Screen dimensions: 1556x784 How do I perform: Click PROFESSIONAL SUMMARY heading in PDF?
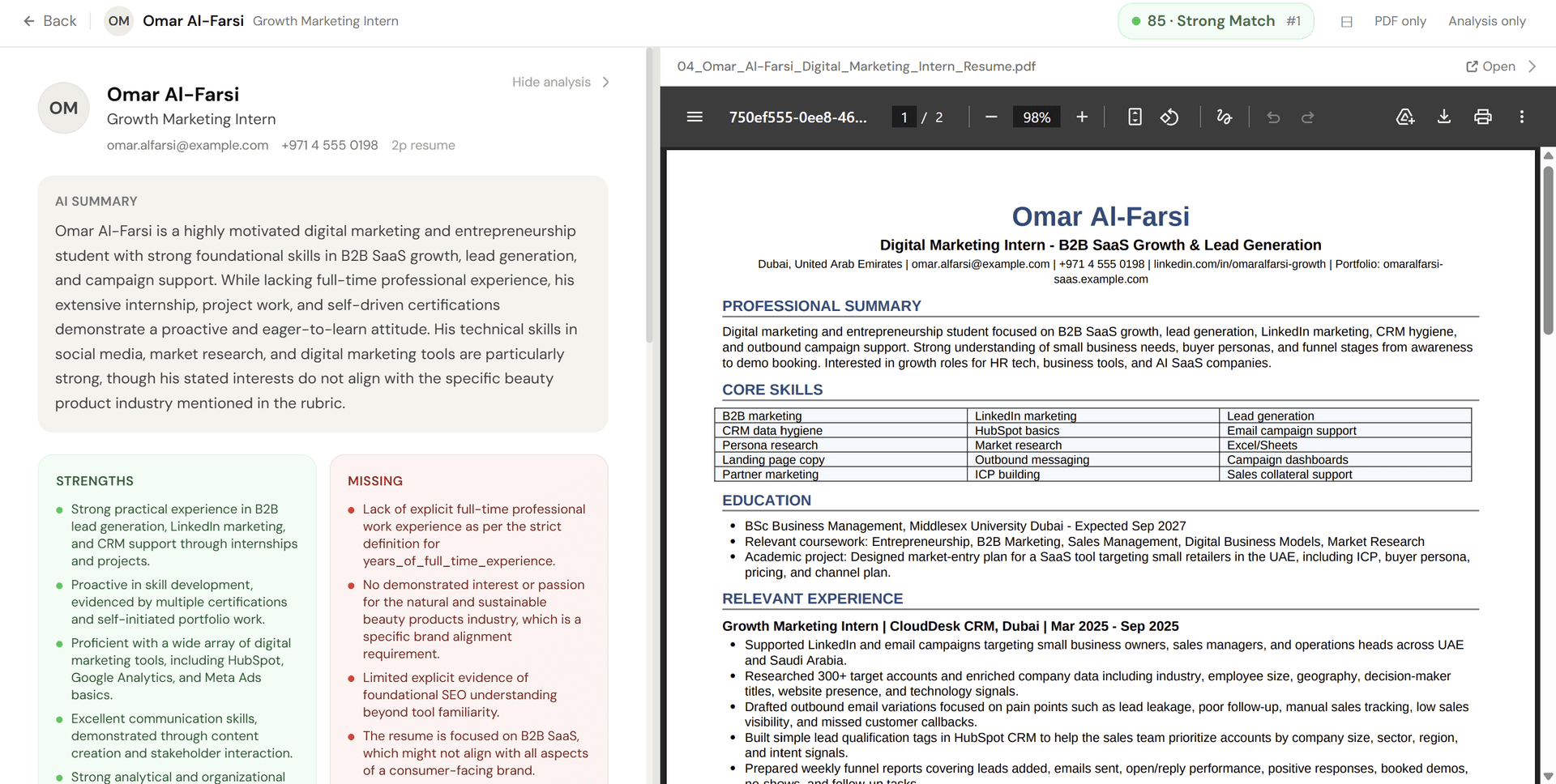tap(822, 306)
